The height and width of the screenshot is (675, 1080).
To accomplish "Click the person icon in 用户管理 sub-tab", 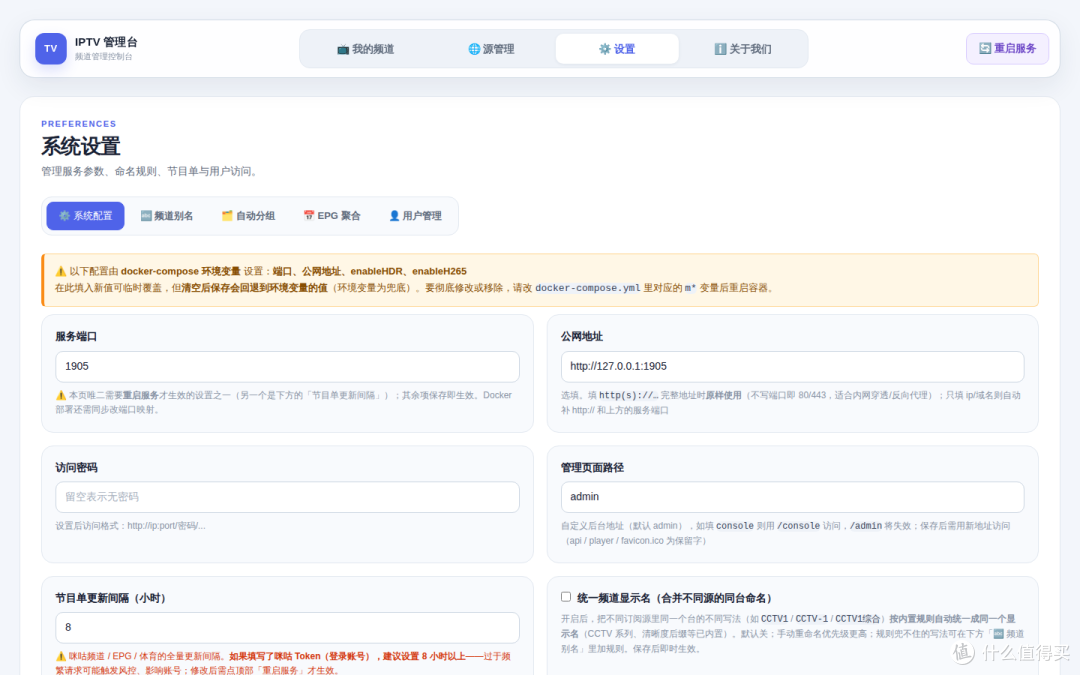I will (394, 216).
